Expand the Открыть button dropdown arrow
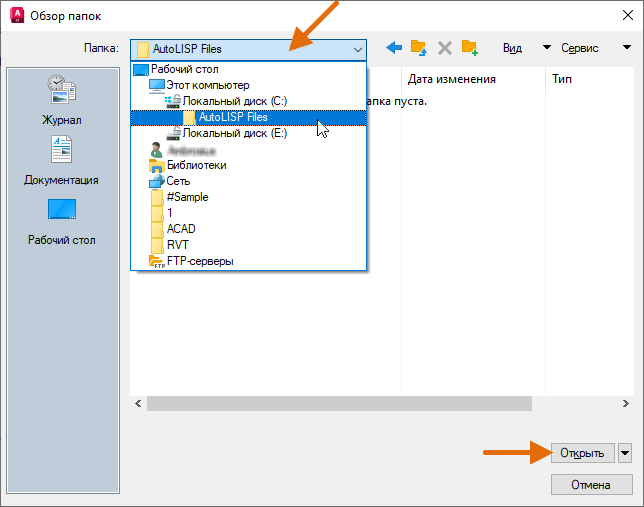Image resolution: width=644 pixels, height=507 pixels. point(625,453)
